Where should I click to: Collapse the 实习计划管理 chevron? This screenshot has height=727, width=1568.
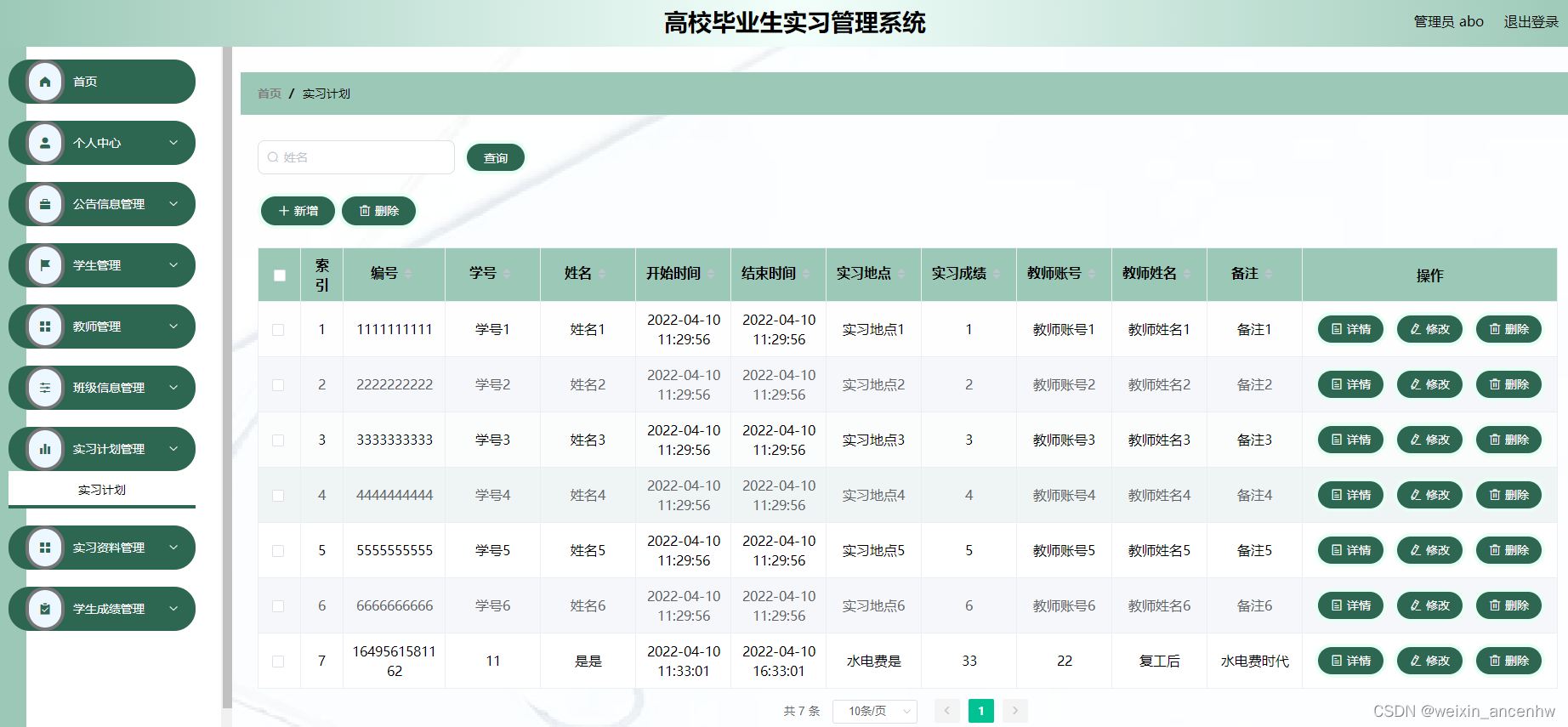coord(173,449)
